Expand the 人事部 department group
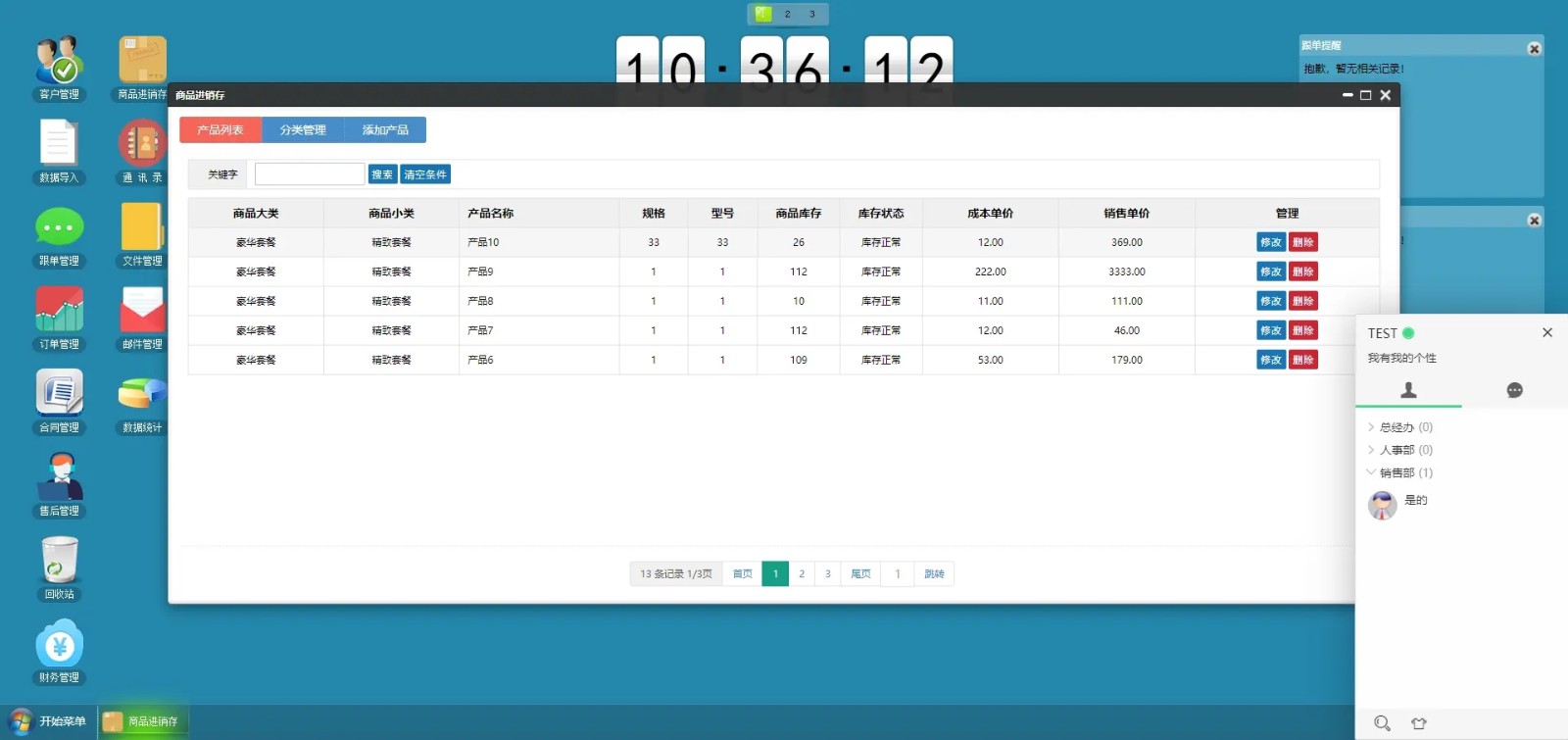 [1396, 450]
